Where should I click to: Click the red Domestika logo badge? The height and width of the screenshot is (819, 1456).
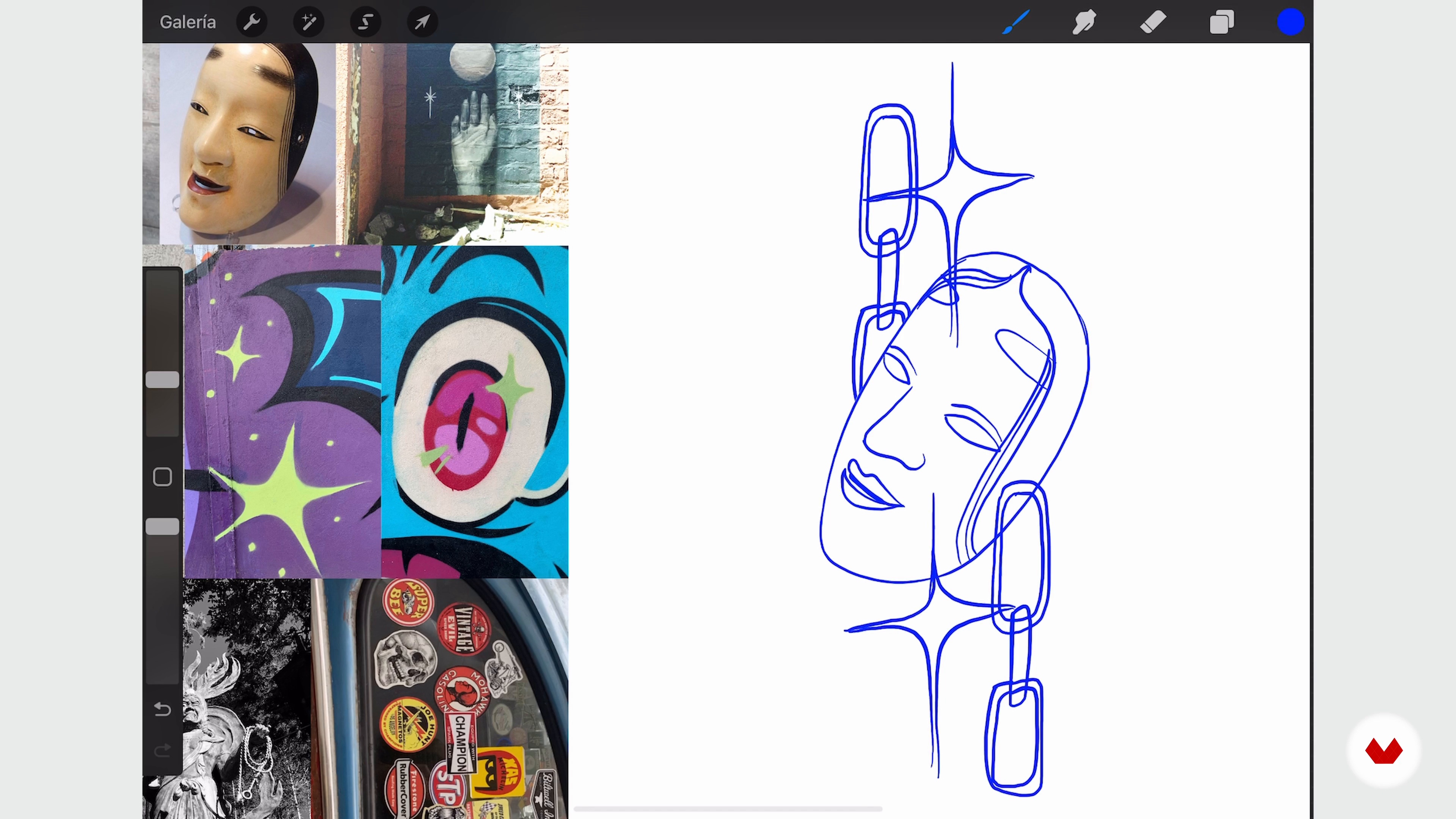pos(1384,751)
